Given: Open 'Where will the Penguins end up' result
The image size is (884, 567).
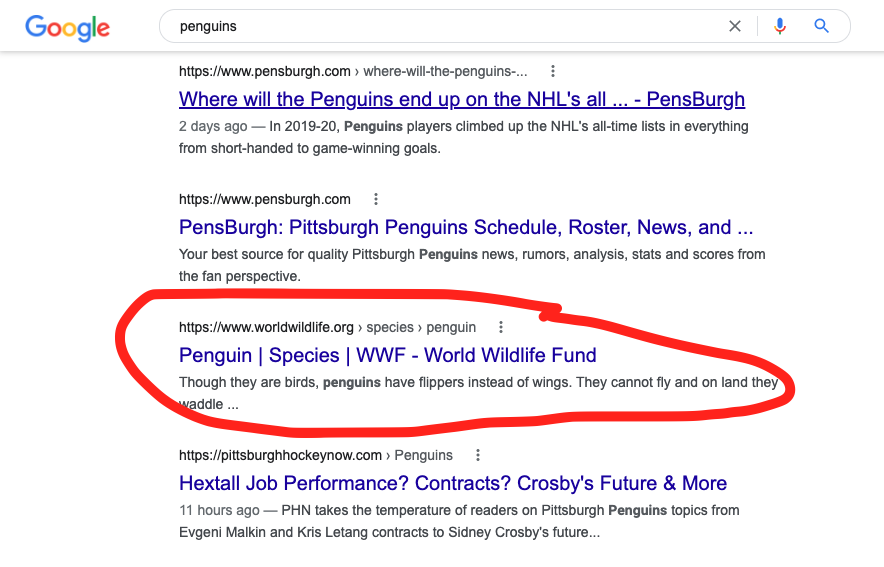Looking at the screenshot, I should pos(461,99).
